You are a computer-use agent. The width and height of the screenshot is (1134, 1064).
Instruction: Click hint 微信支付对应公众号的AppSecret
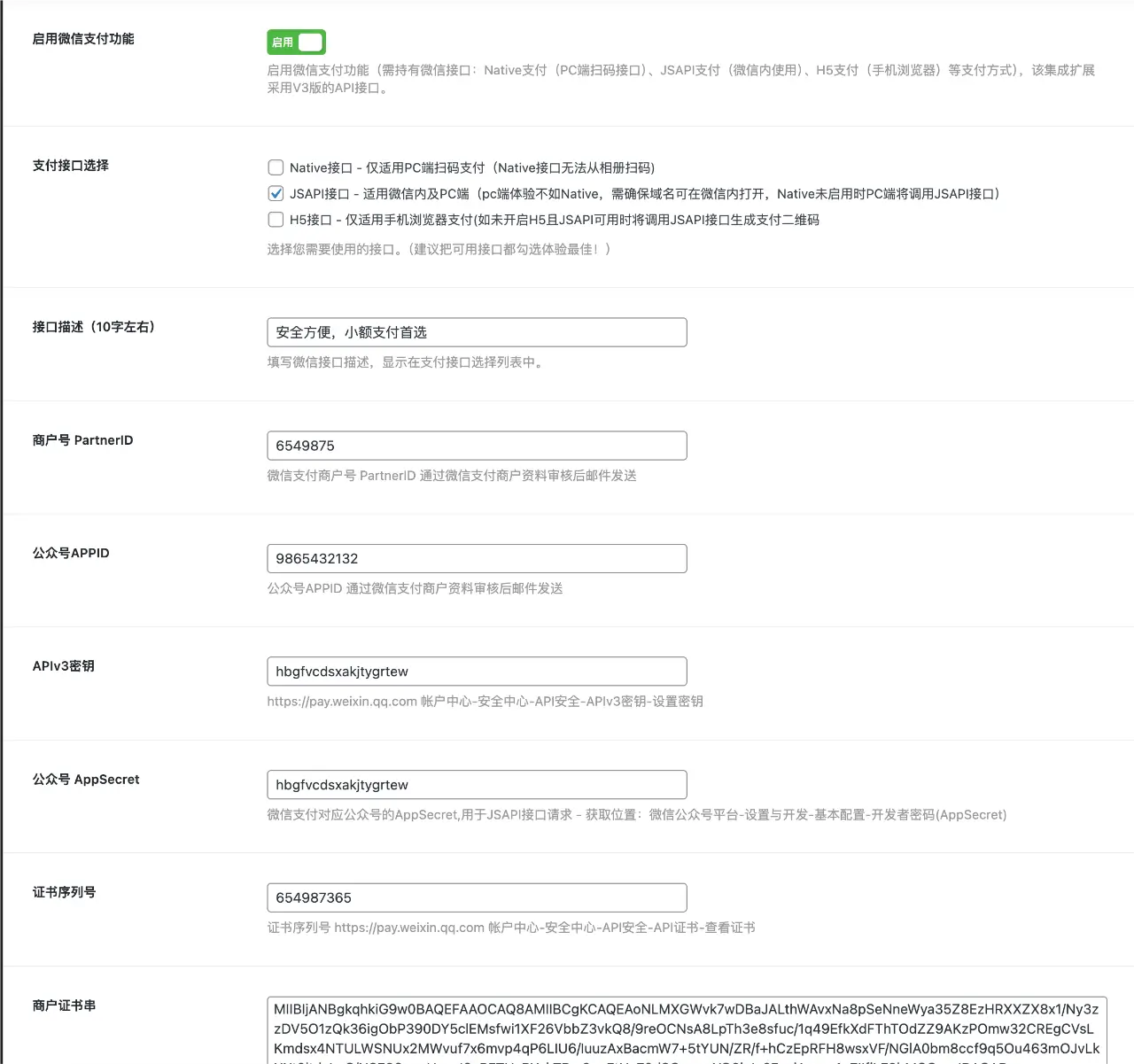(637, 815)
